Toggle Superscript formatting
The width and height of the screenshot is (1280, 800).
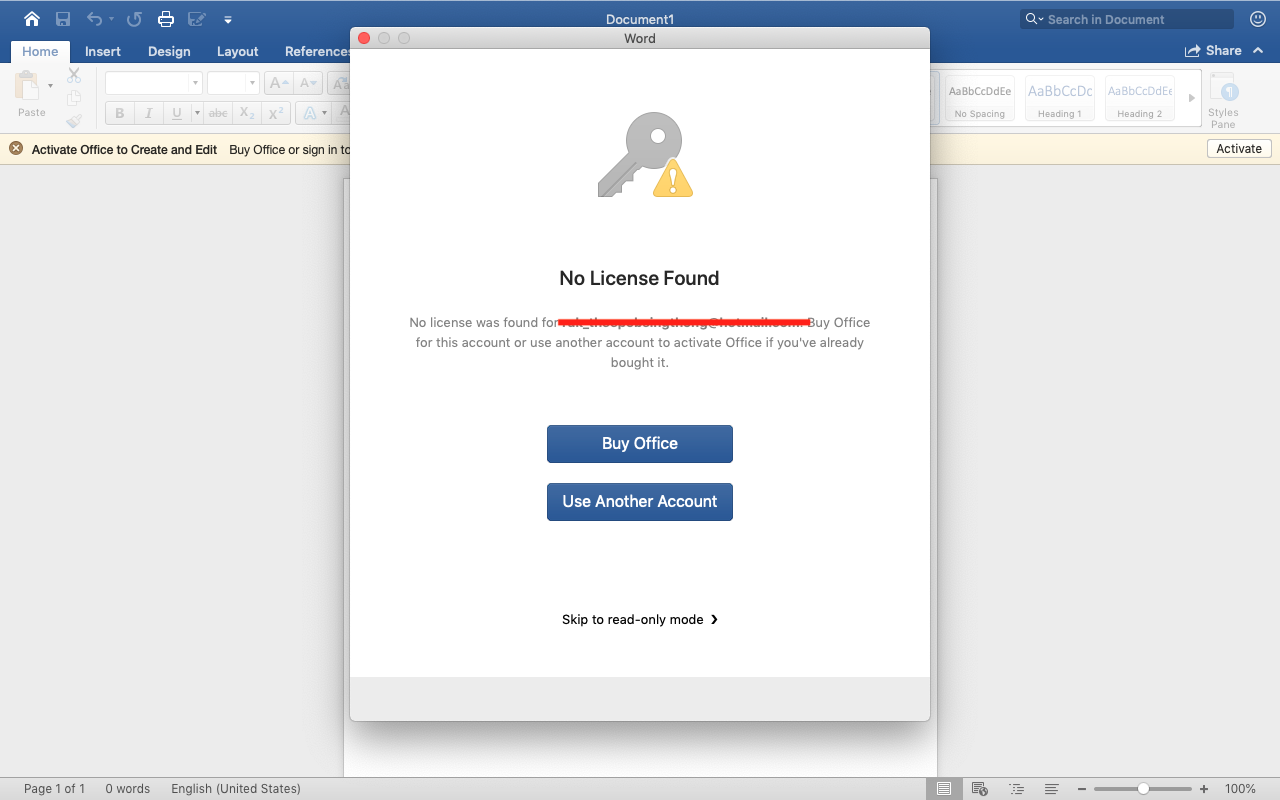click(x=277, y=113)
